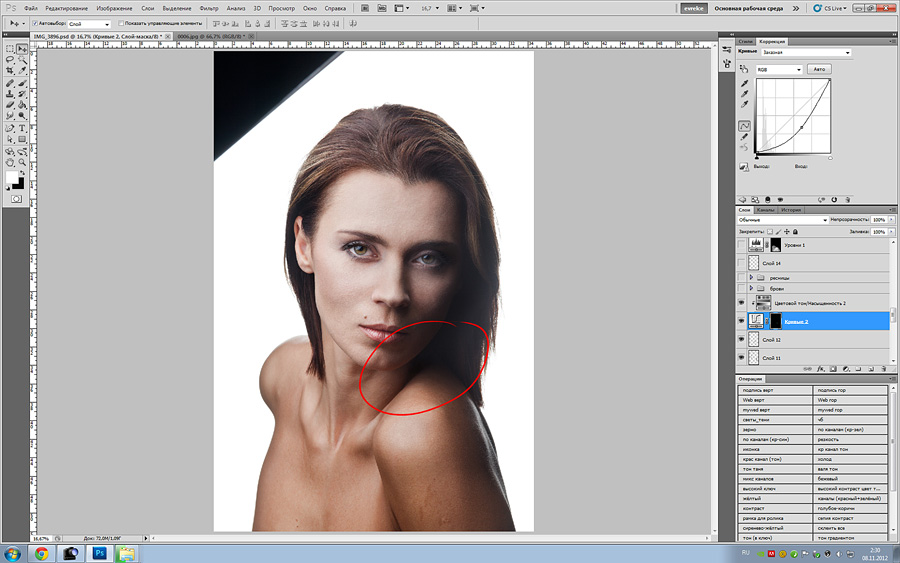Hide the Цветовой тон/Насыщенность 2 layer

tap(742, 302)
